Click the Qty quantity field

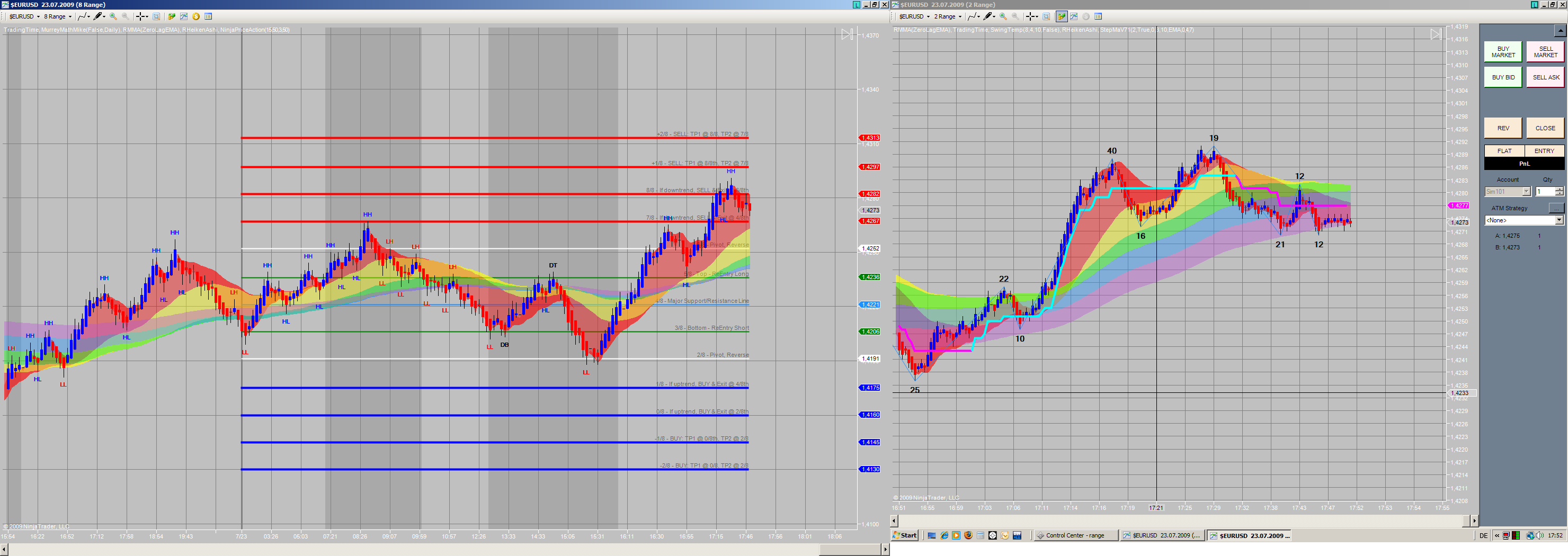(x=1545, y=192)
